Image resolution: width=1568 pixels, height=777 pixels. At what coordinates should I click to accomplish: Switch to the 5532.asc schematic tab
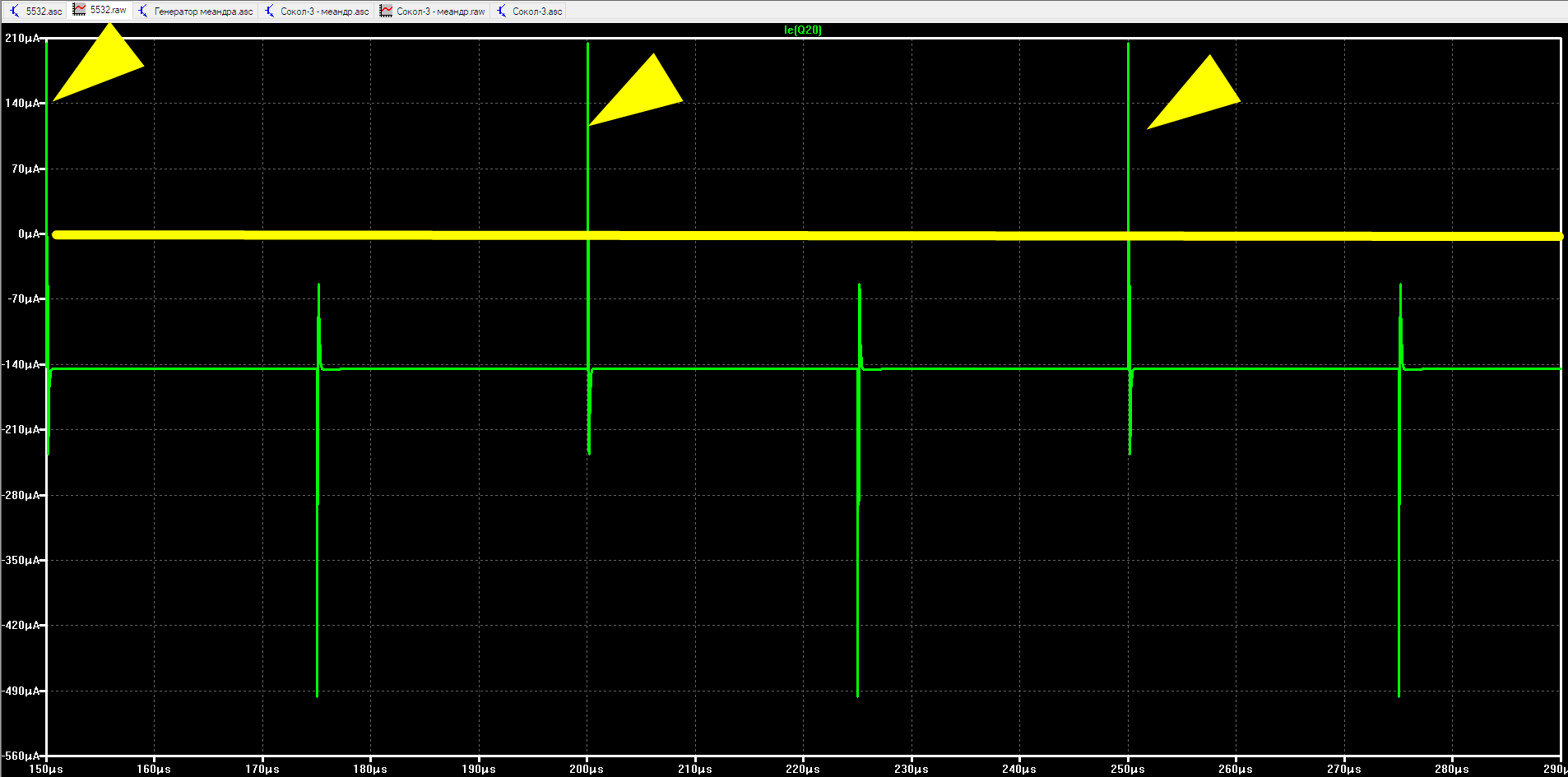(x=35, y=12)
